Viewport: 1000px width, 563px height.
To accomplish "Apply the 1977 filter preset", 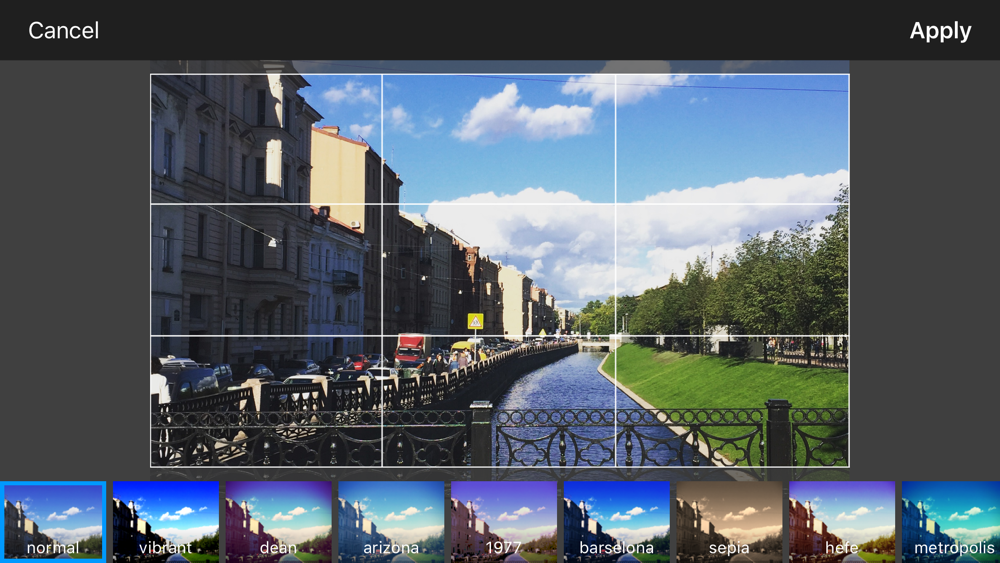I will 504,522.
